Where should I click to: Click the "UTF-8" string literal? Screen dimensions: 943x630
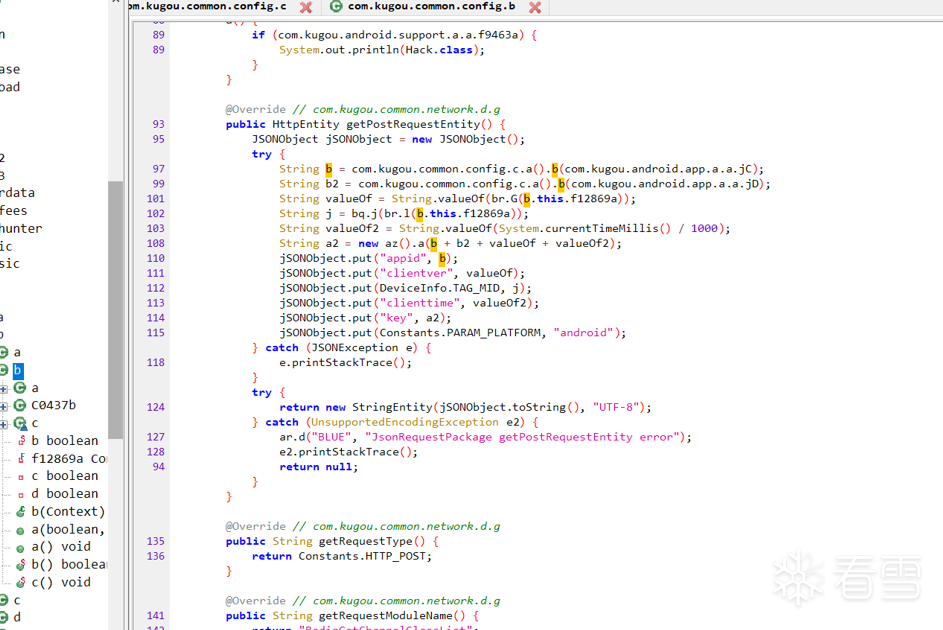(616, 408)
